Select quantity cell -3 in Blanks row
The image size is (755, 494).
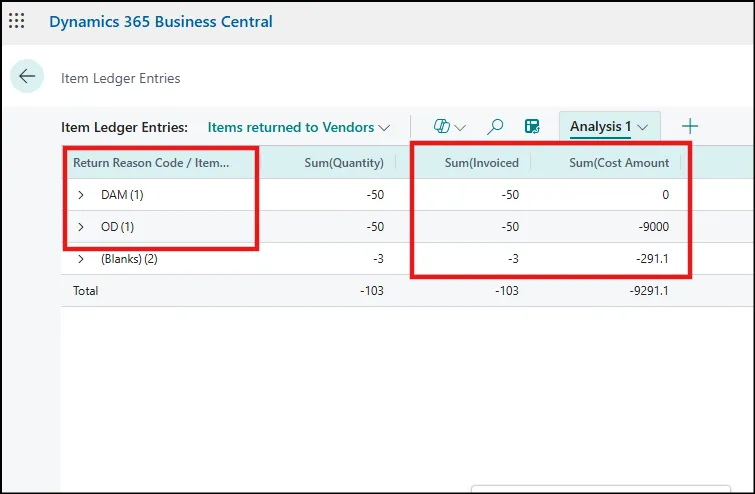378,259
